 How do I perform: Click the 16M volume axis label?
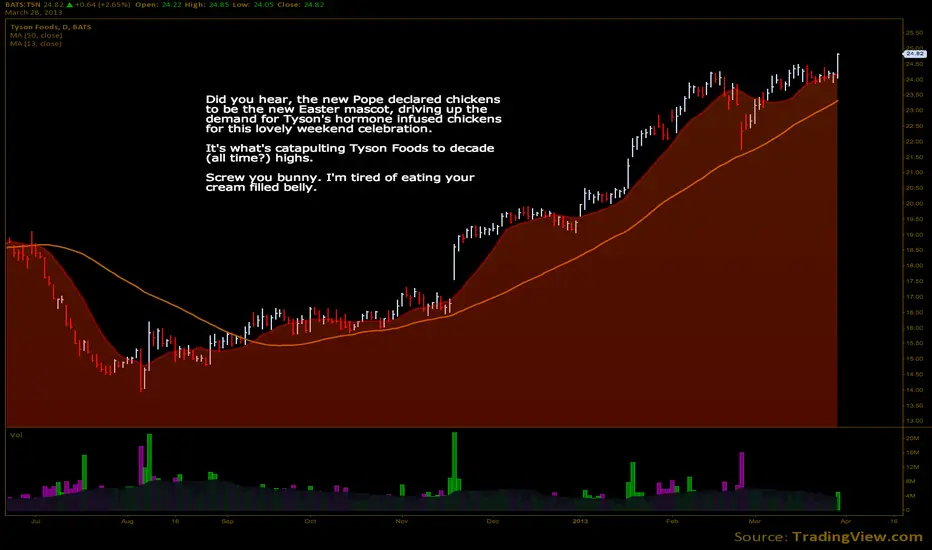912,452
